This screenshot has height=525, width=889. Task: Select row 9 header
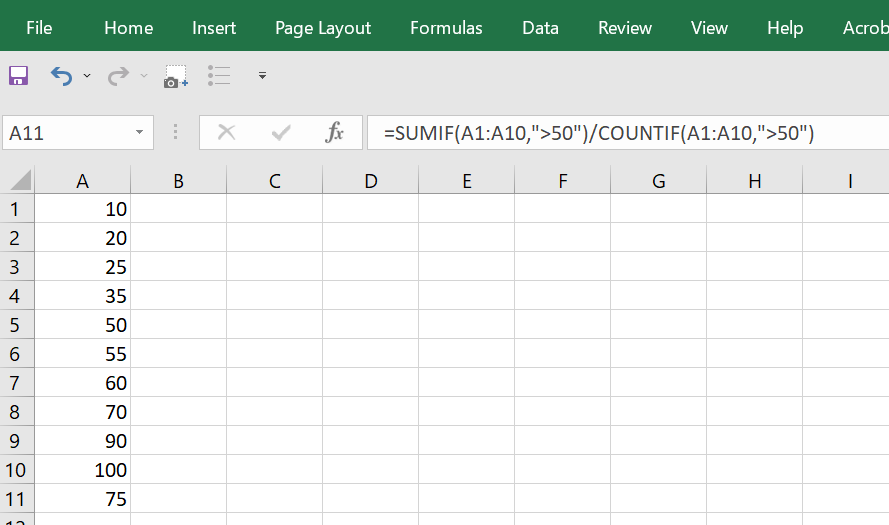(x=17, y=441)
